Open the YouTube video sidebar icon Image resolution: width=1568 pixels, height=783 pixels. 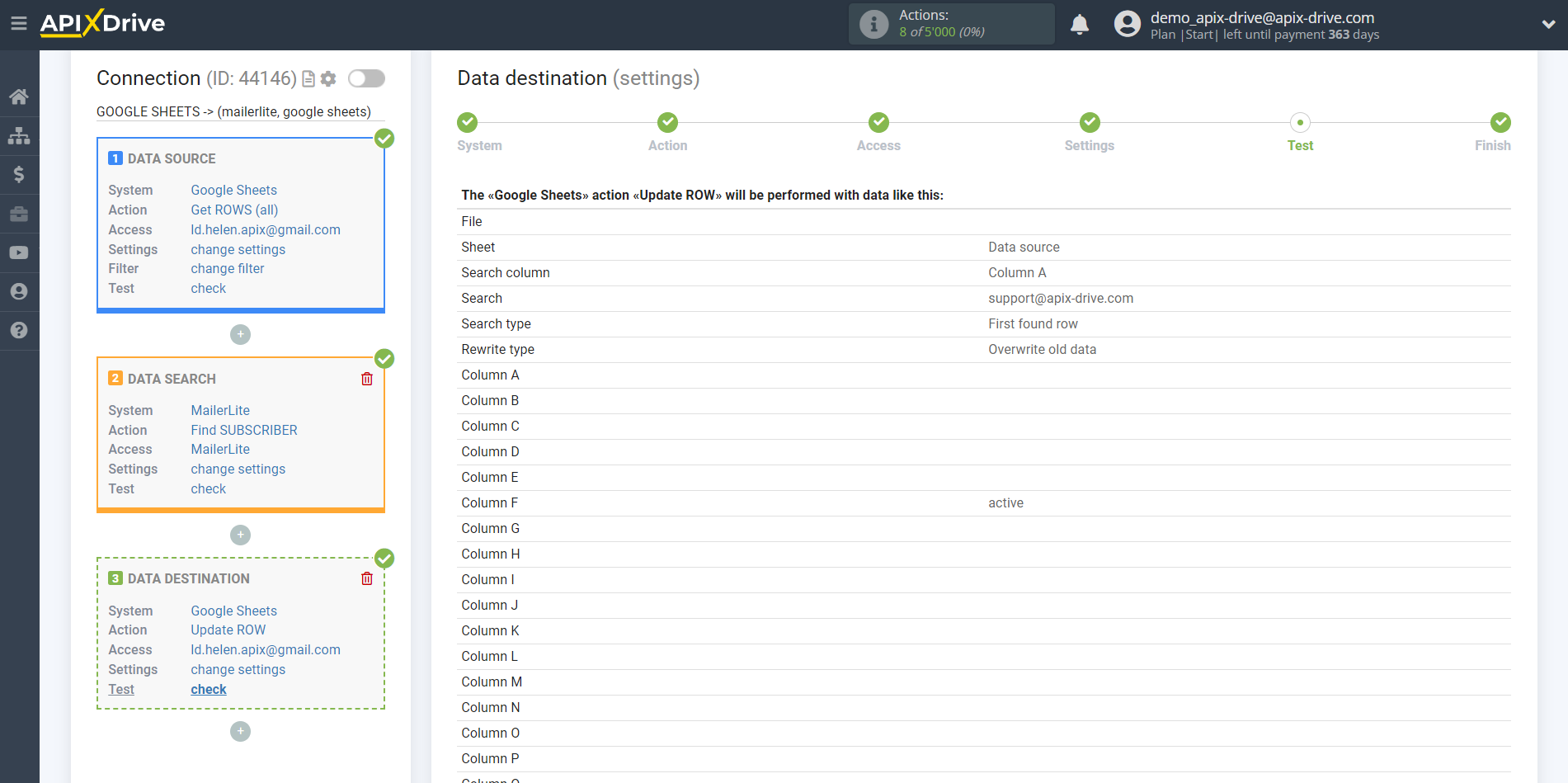click(19, 252)
